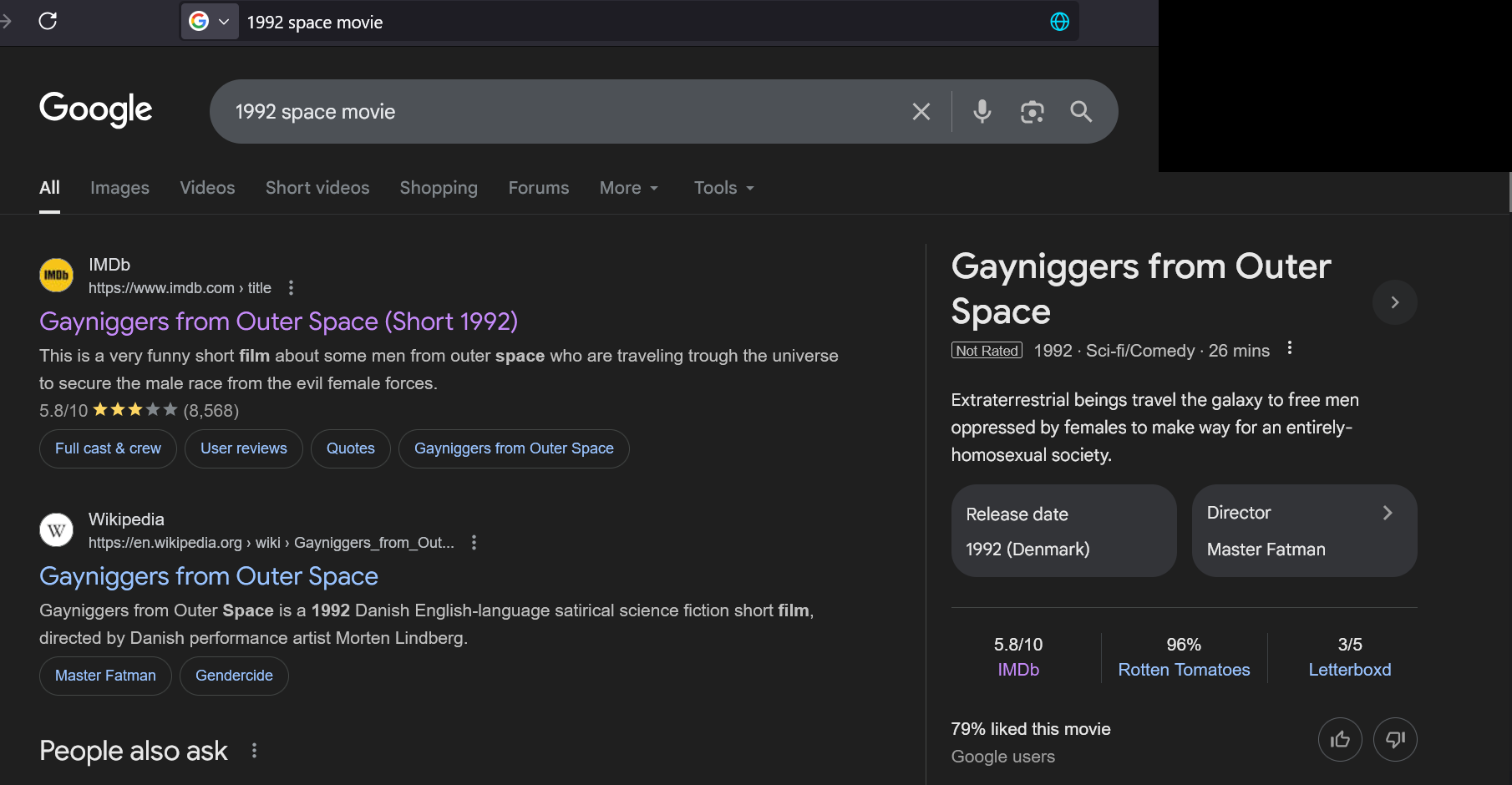This screenshot has width=1512, height=785.
Task: Open the three-dot menu beside IMDb URL
Action: click(x=291, y=288)
